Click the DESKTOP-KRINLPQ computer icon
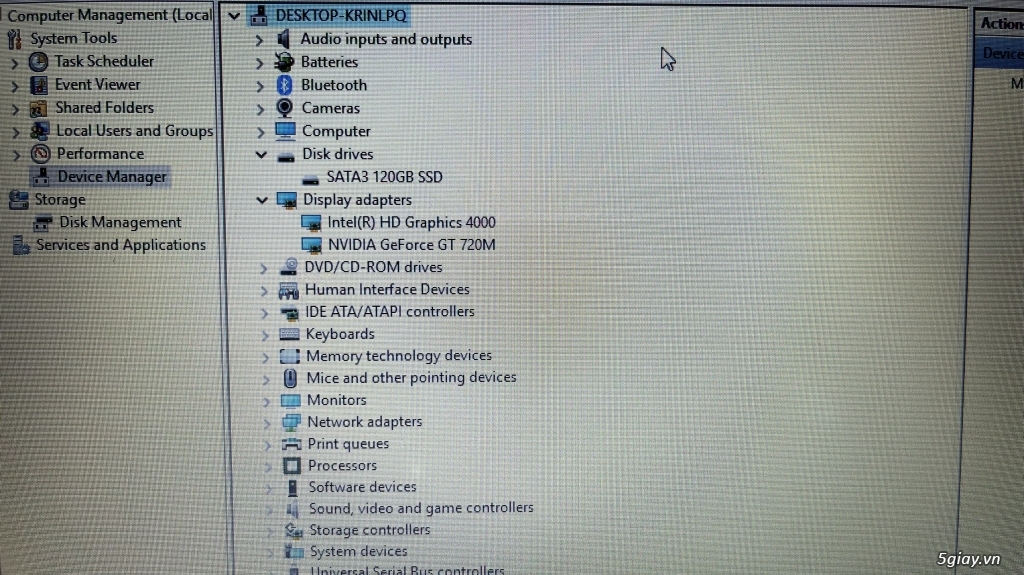Image resolution: width=1024 pixels, height=575 pixels. [x=259, y=15]
